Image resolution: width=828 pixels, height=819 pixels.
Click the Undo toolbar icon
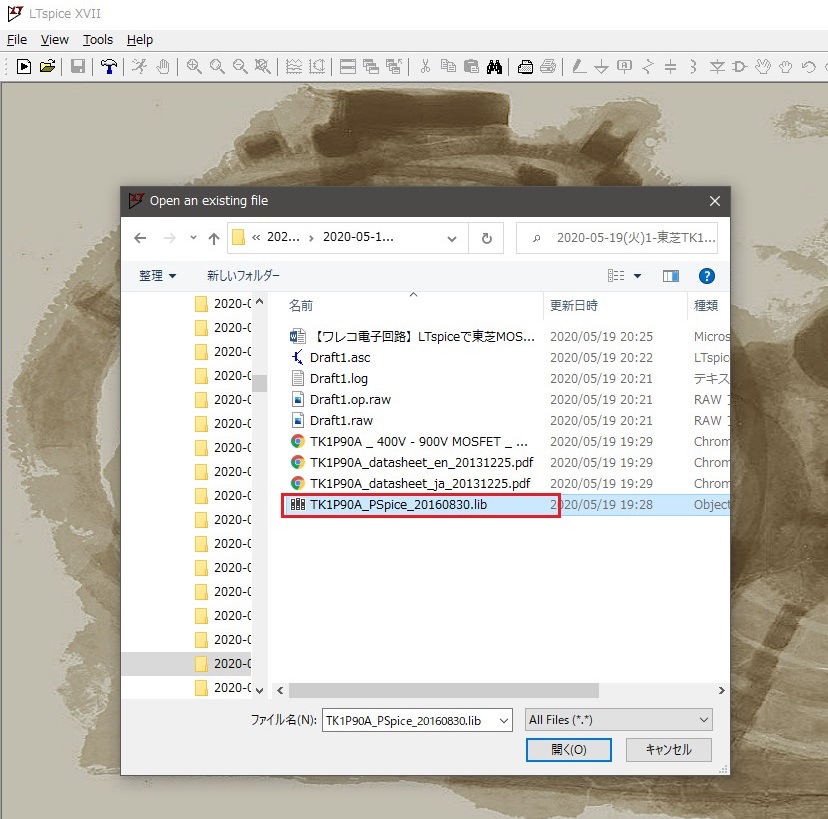coord(808,67)
